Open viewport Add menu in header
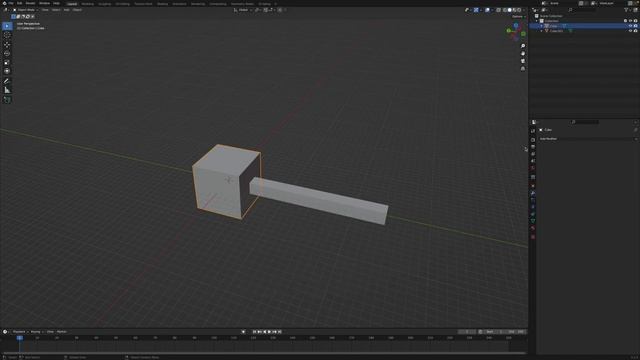640x360 pixels. pyautogui.click(x=66, y=10)
